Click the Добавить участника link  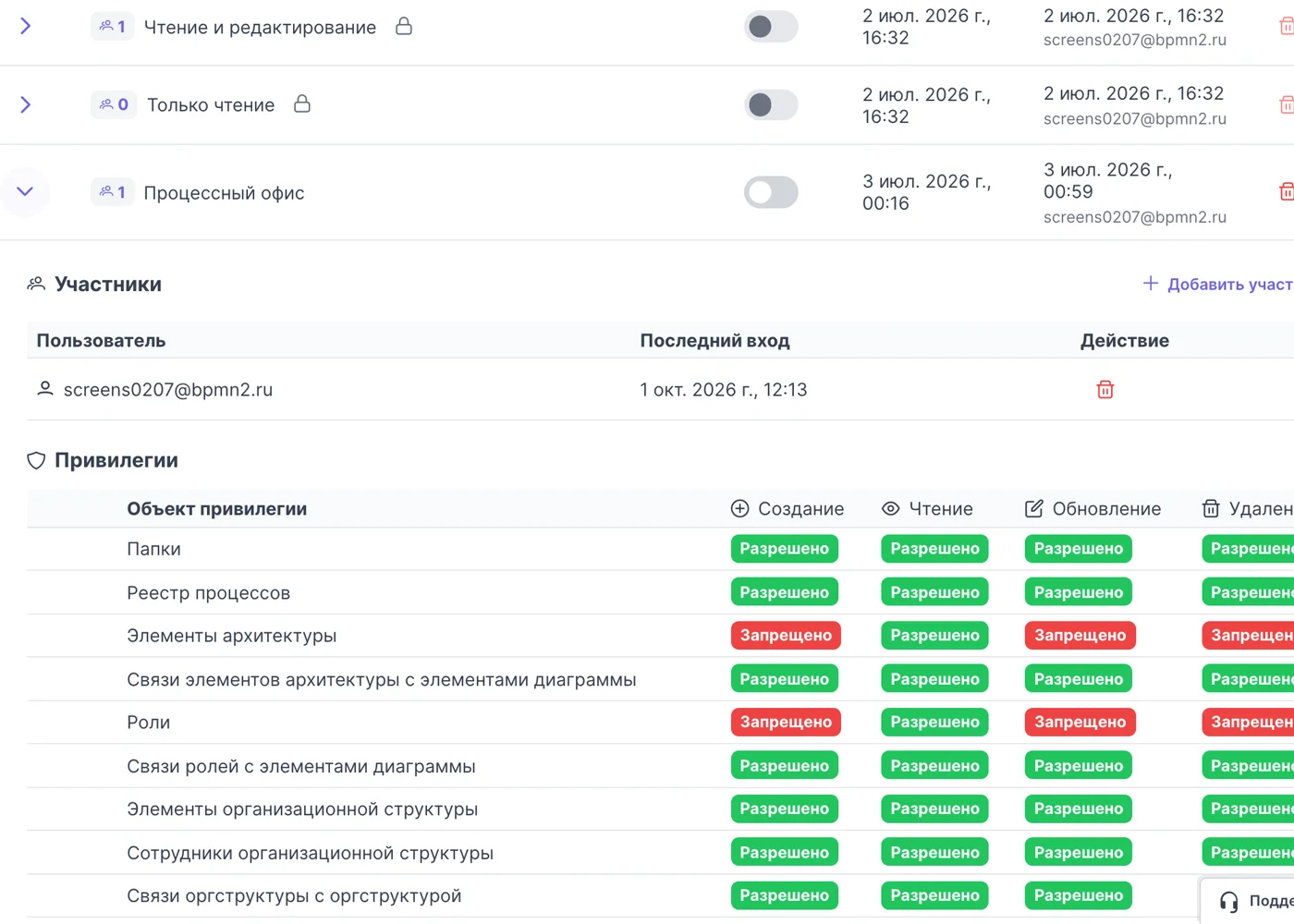1218,284
